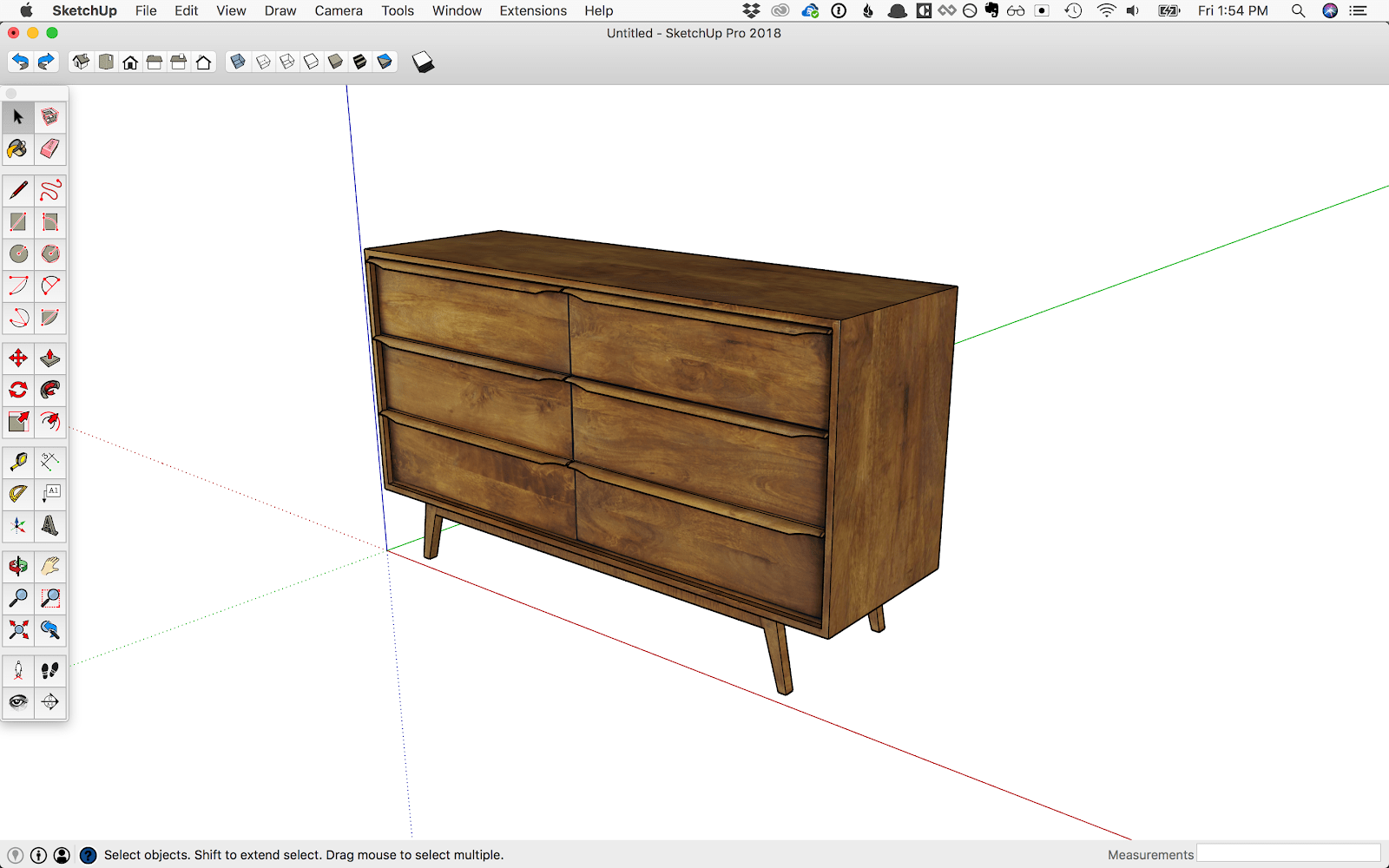Open the Extensions menu
Image resolution: width=1389 pixels, height=868 pixels.
(533, 10)
